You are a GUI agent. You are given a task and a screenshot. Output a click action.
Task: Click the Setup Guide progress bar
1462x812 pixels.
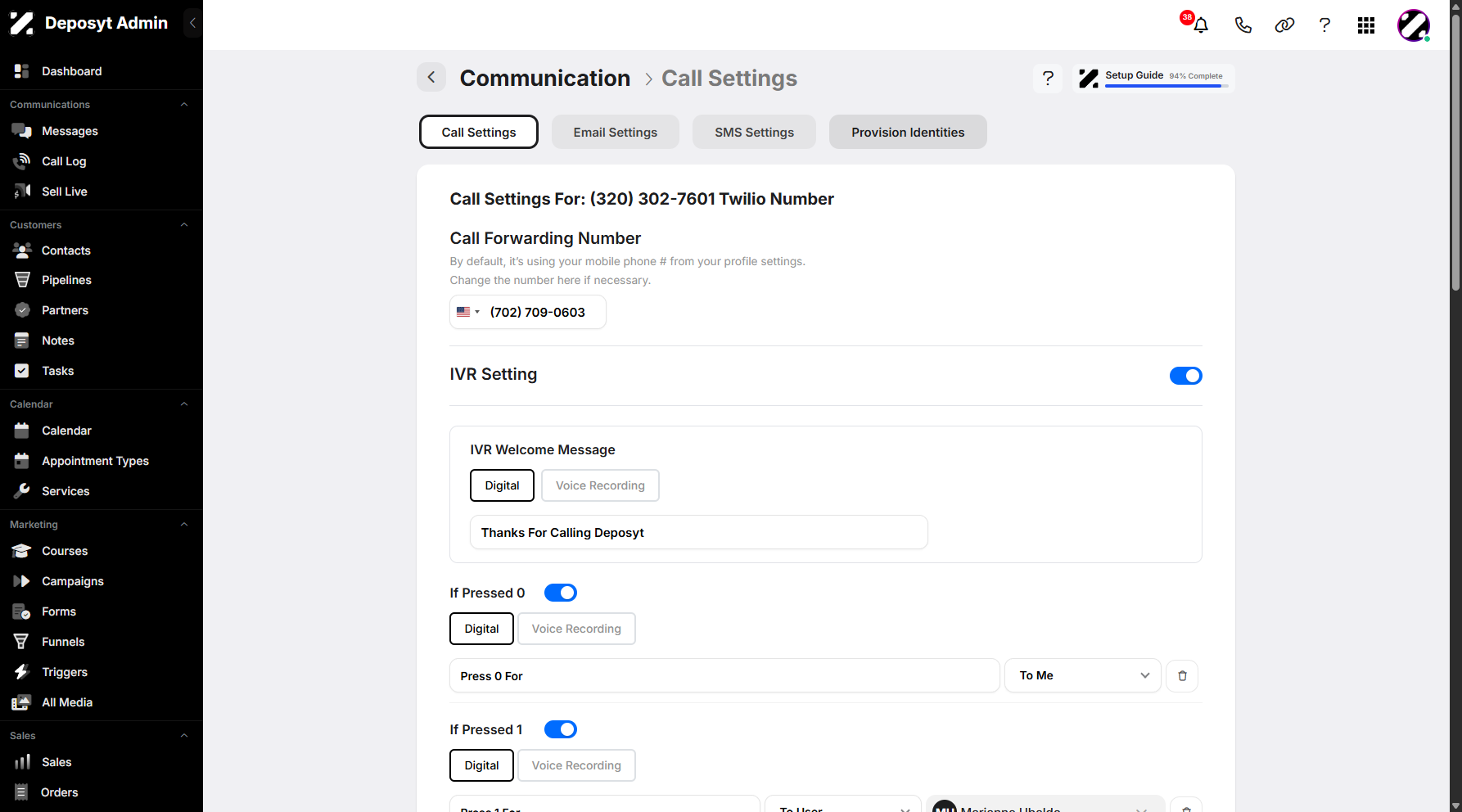point(1166,86)
